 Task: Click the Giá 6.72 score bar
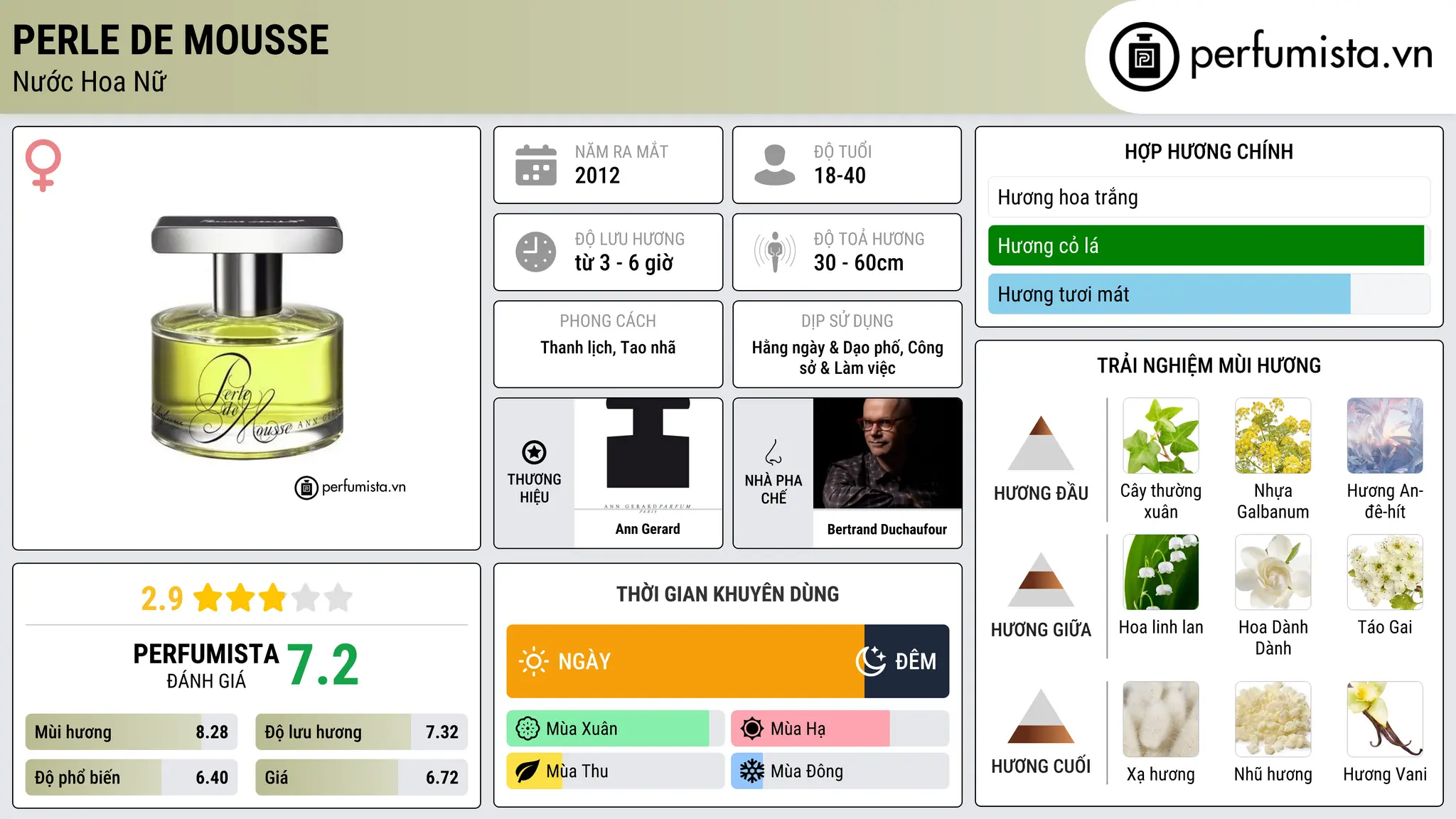pyautogui.click(x=362, y=777)
